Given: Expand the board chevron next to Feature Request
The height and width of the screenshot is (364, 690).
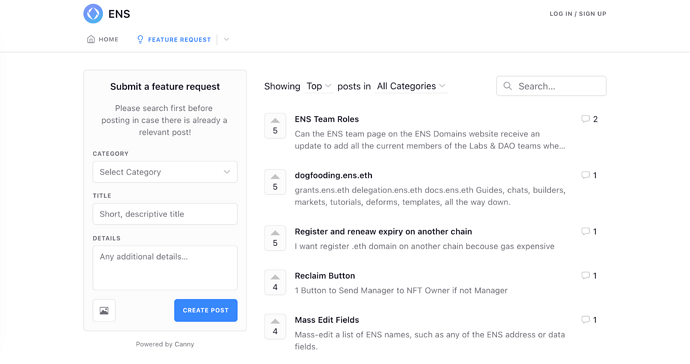Looking at the screenshot, I should pyautogui.click(x=226, y=39).
